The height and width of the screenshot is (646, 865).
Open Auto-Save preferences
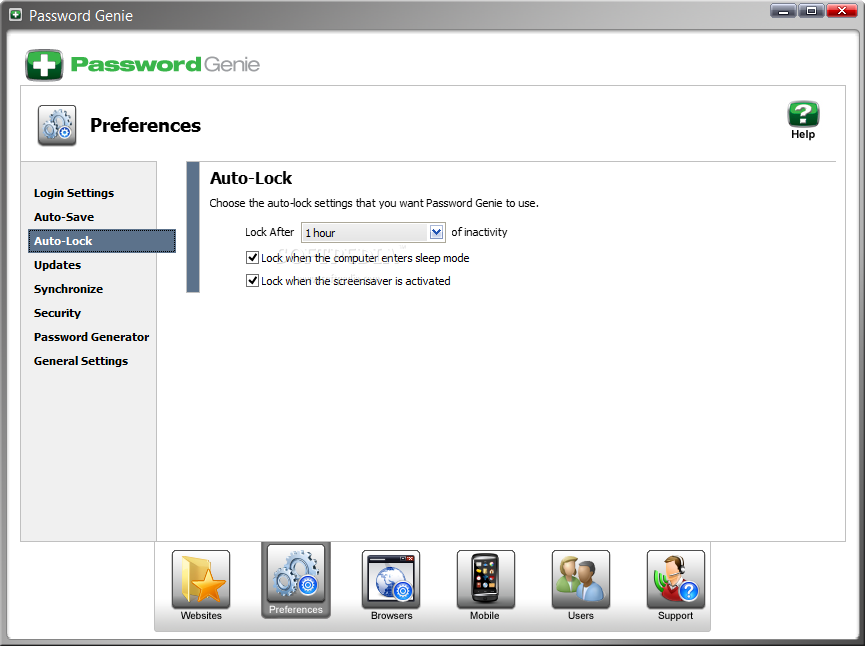[x=64, y=217]
